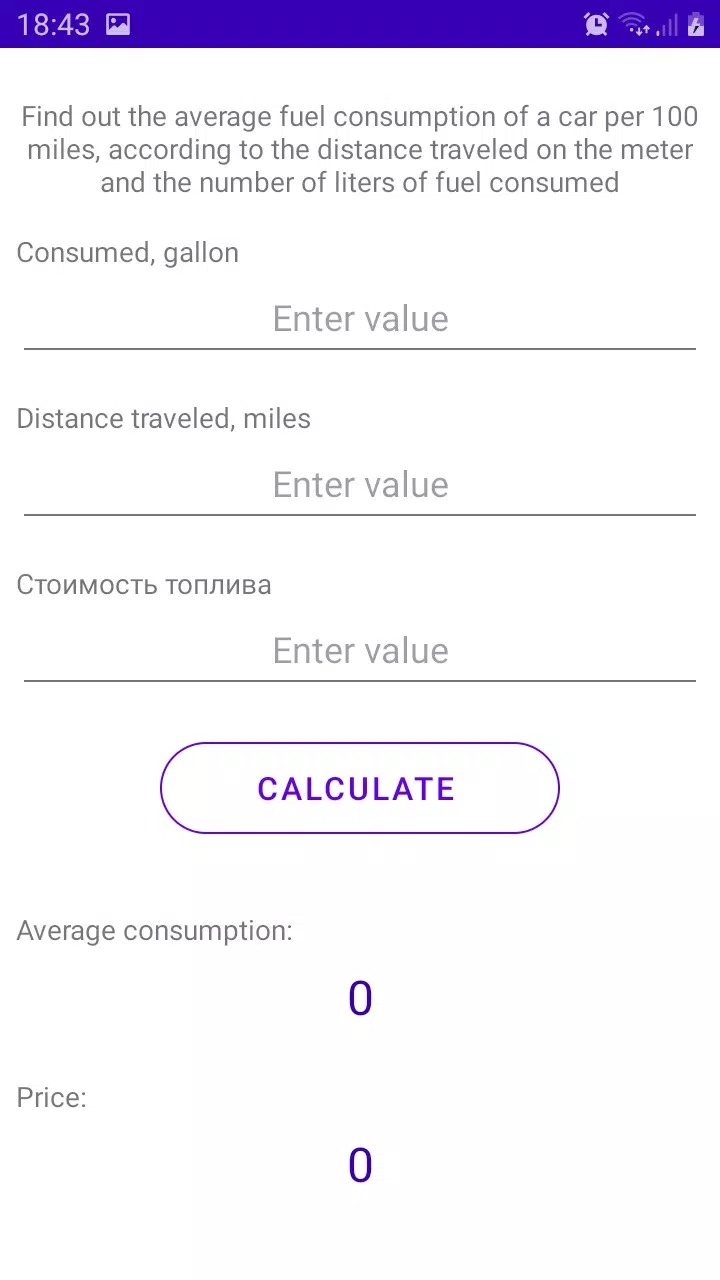This screenshot has width=720, height=1280.
Task: Tap the alarm clock status icon
Action: click(x=596, y=25)
